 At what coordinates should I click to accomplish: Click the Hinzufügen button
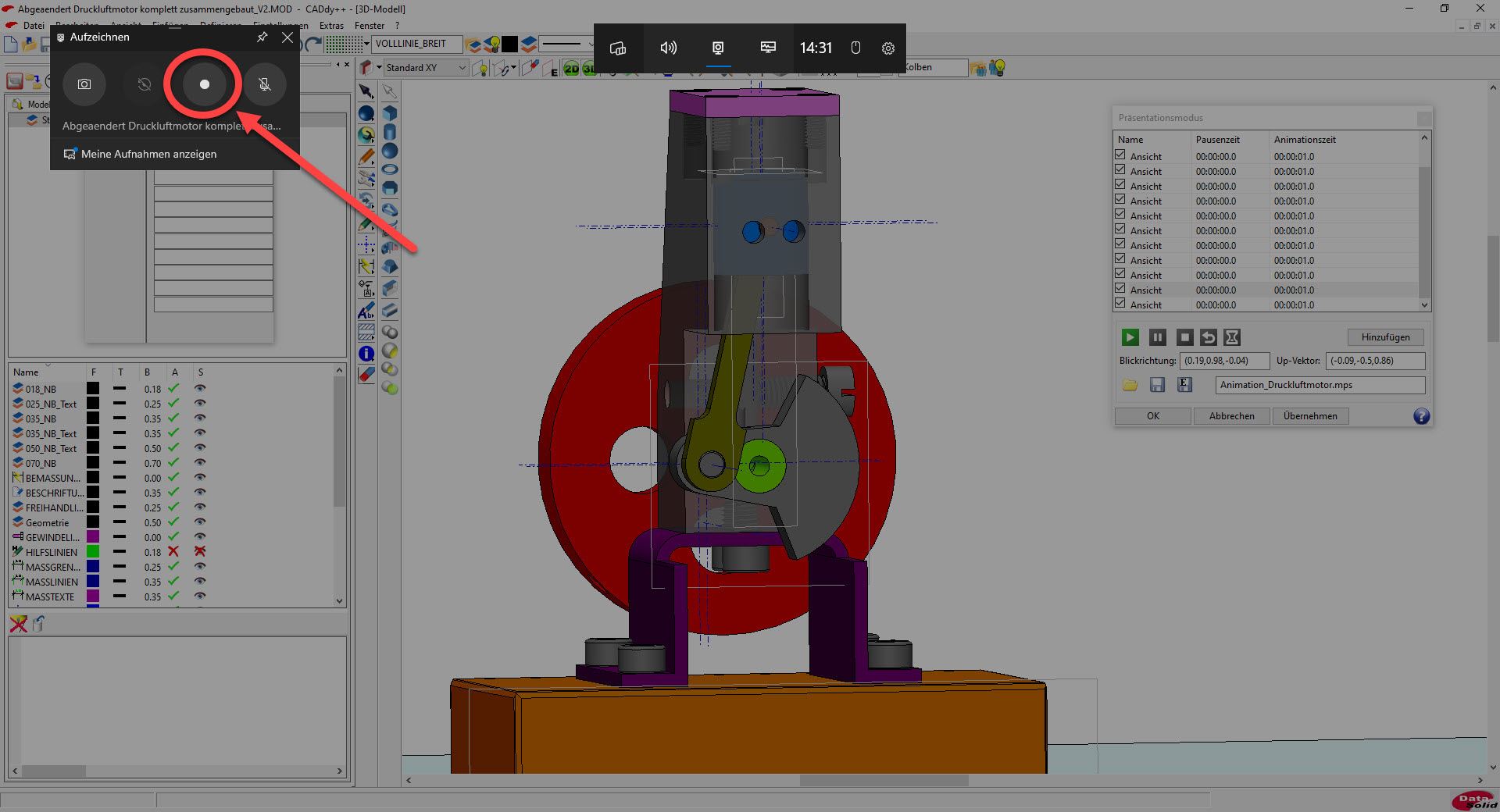1385,337
